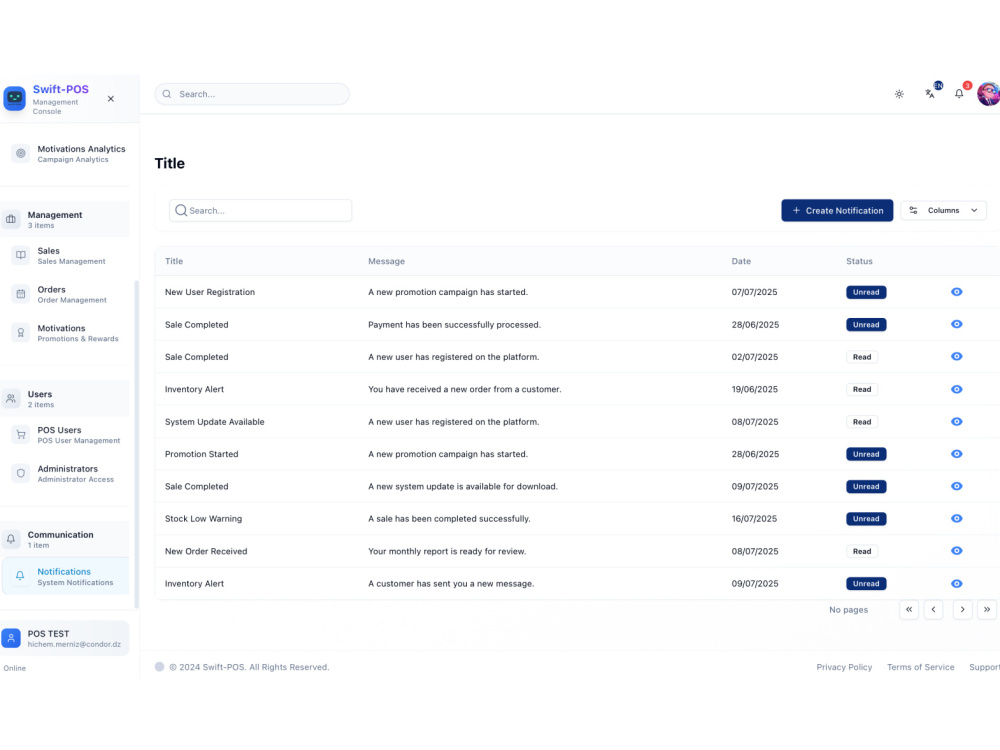Open the Terms of Service link
Image resolution: width=1000 pixels, height=750 pixels.
(920, 667)
